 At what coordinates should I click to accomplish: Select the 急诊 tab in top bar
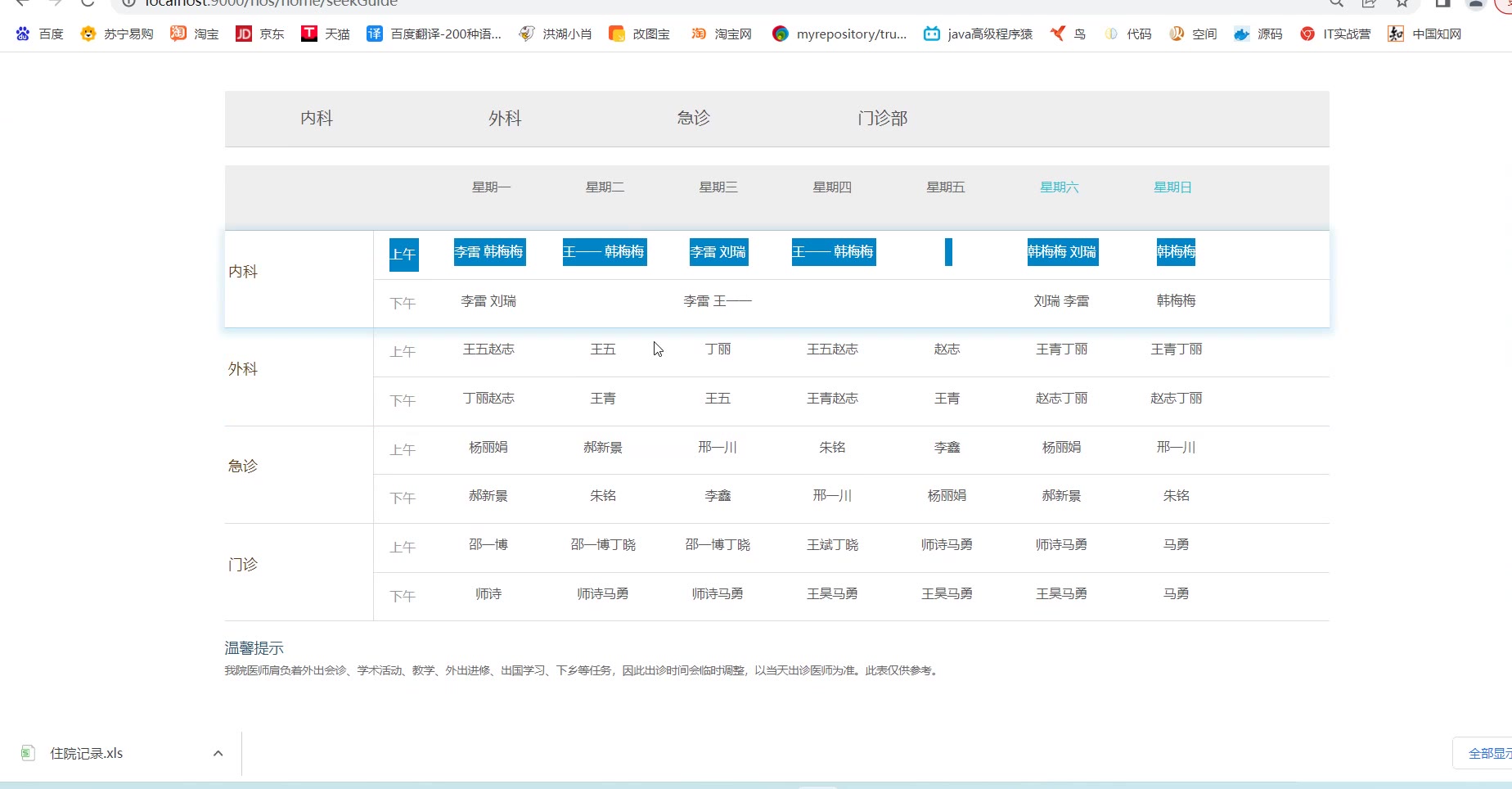tap(693, 119)
